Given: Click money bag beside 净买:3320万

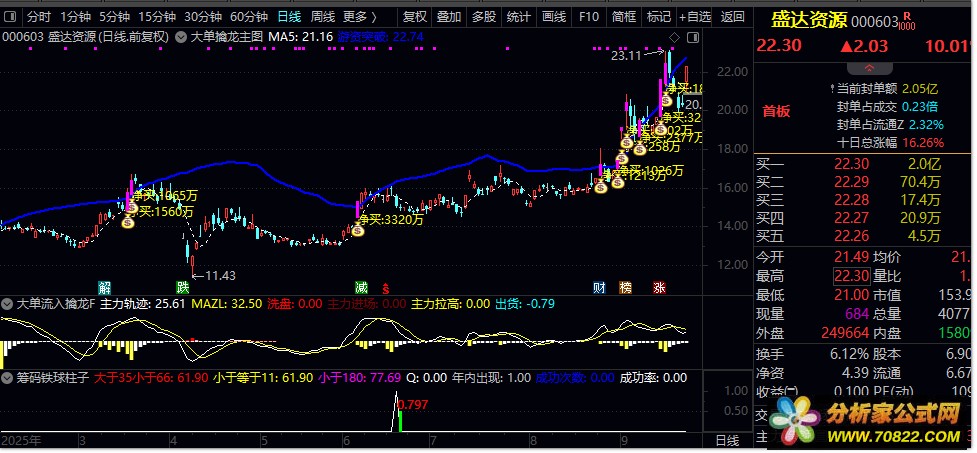Looking at the screenshot, I should pyautogui.click(x=358, y=231).
